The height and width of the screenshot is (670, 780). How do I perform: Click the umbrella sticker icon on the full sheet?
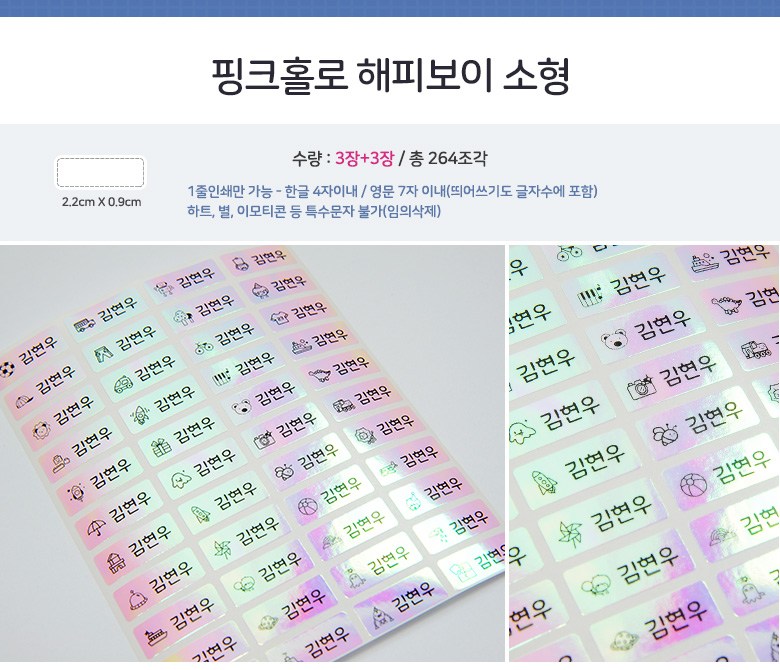coord(96,527)
